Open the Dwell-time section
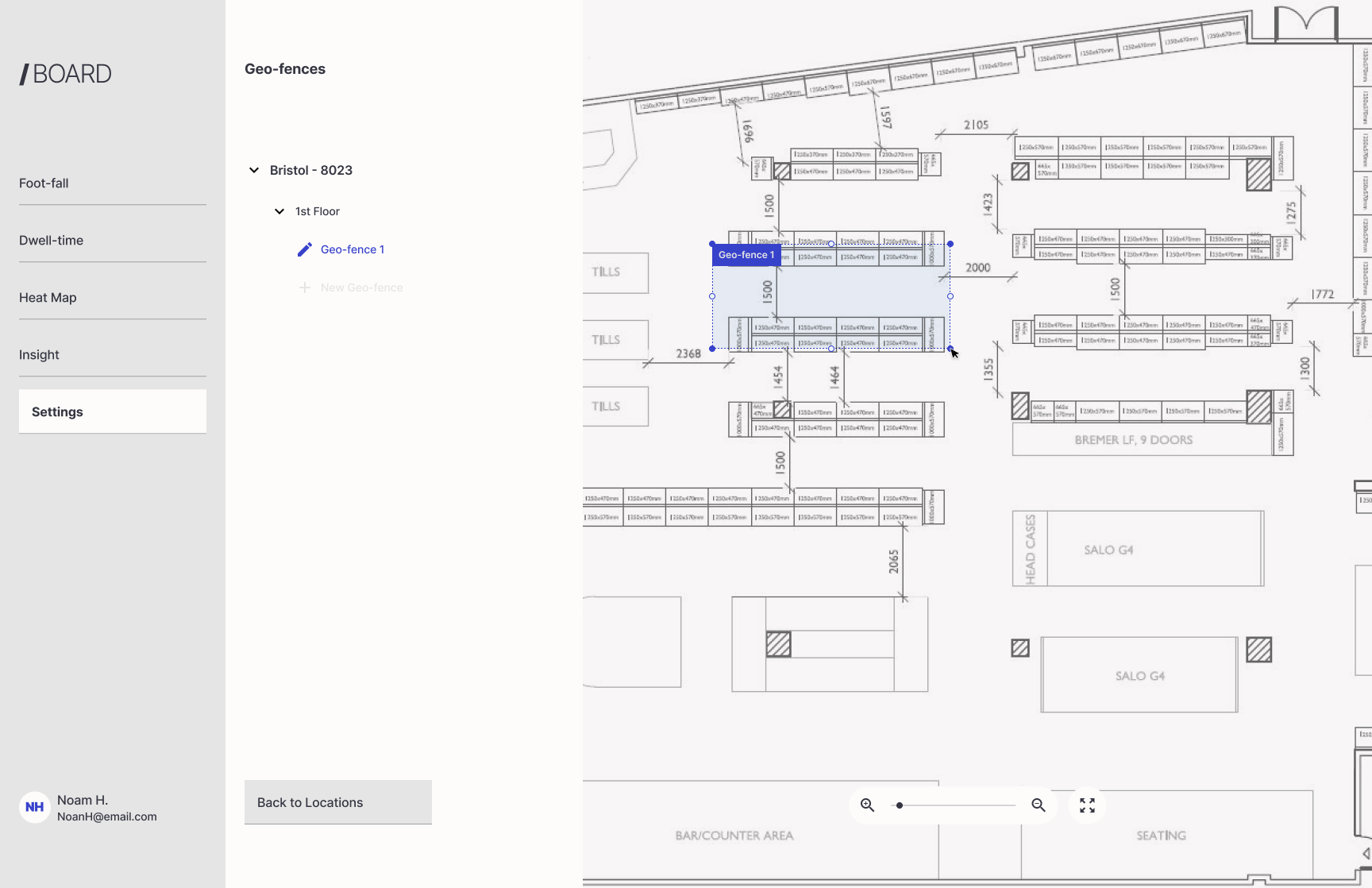 113,241
